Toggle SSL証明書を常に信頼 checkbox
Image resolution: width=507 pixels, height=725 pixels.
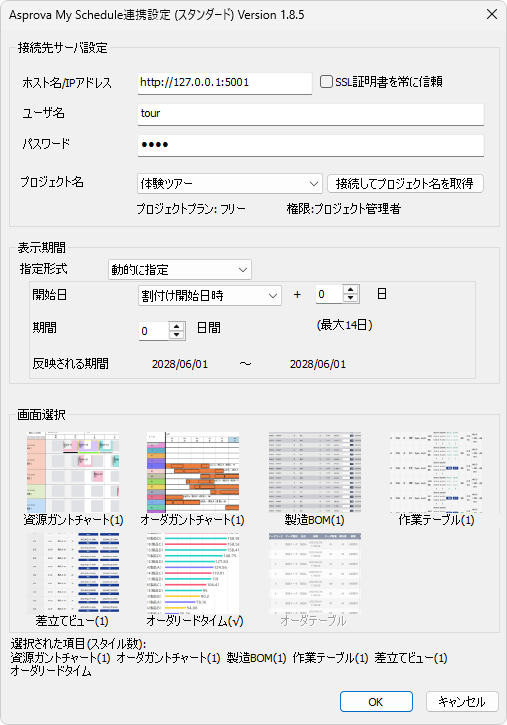326,82
